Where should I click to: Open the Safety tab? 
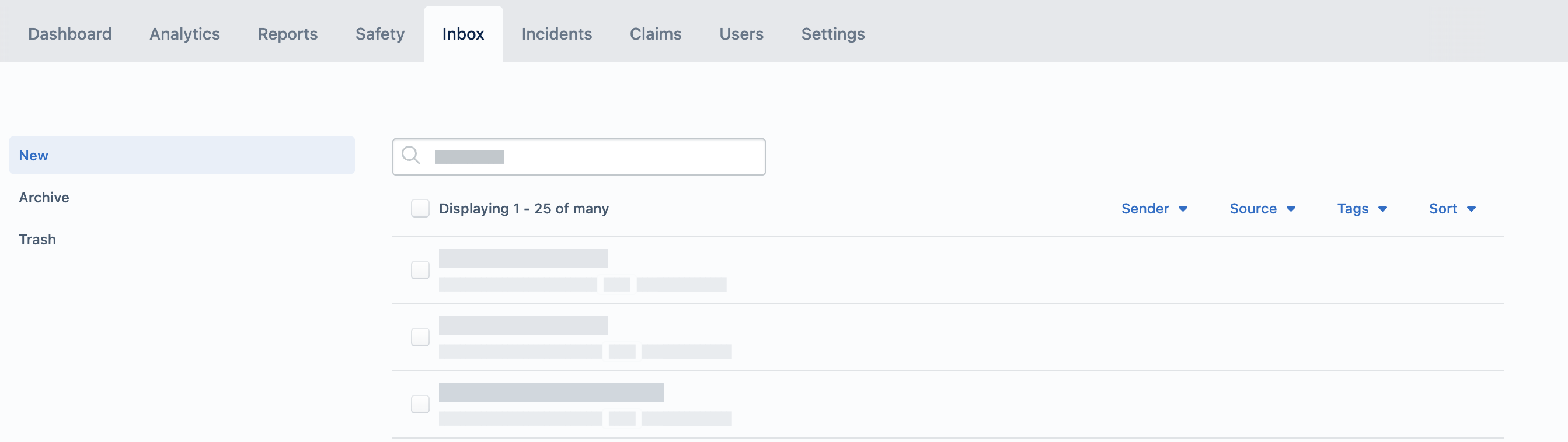[x=380, y=34]
